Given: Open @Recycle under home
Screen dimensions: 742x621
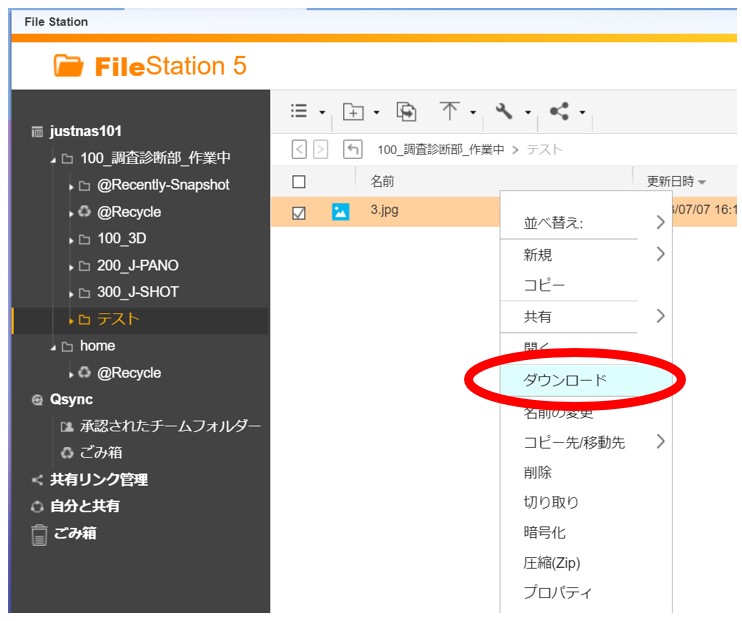Looking at the screenshot, I should [129, 373].
